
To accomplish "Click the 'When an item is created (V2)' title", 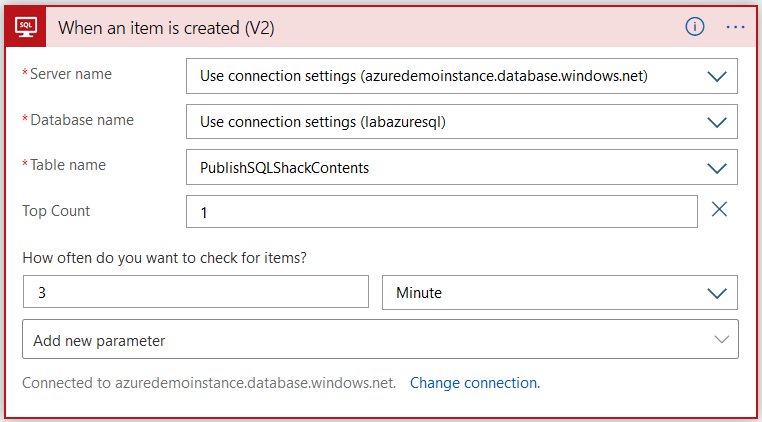I will (x=166, y=28).
